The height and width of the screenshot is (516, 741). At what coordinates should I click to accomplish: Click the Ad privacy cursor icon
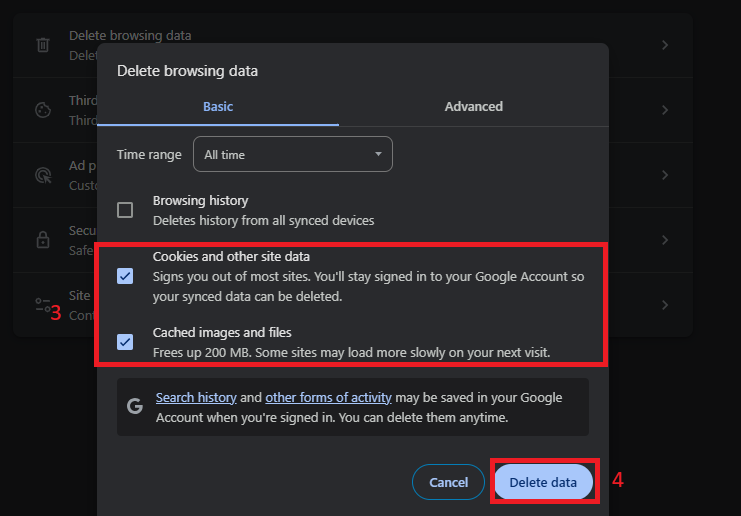[43, 175]
